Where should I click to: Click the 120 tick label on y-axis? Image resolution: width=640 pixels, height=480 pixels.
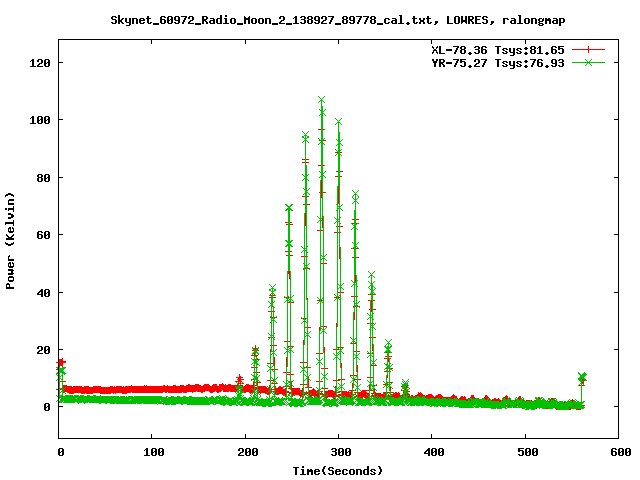(x=40, y=62)
